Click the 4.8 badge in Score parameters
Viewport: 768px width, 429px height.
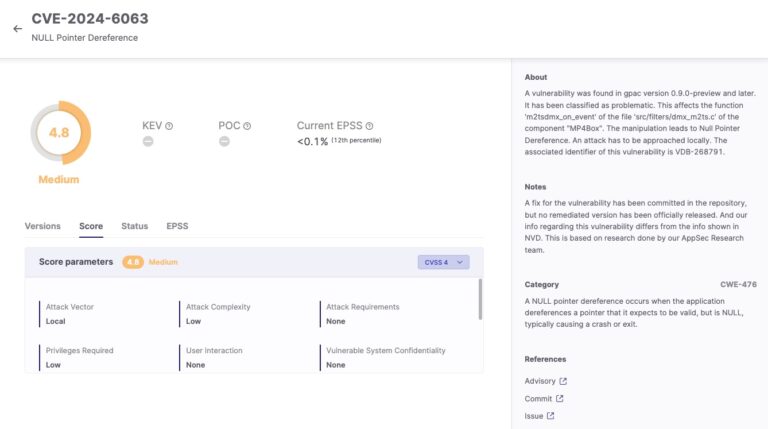pos(133,262)
